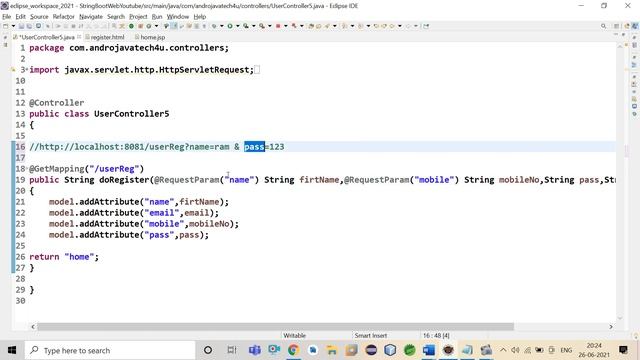
Task: Click the horizontal scrollbar thumb in editor
Action: (276, 327)
